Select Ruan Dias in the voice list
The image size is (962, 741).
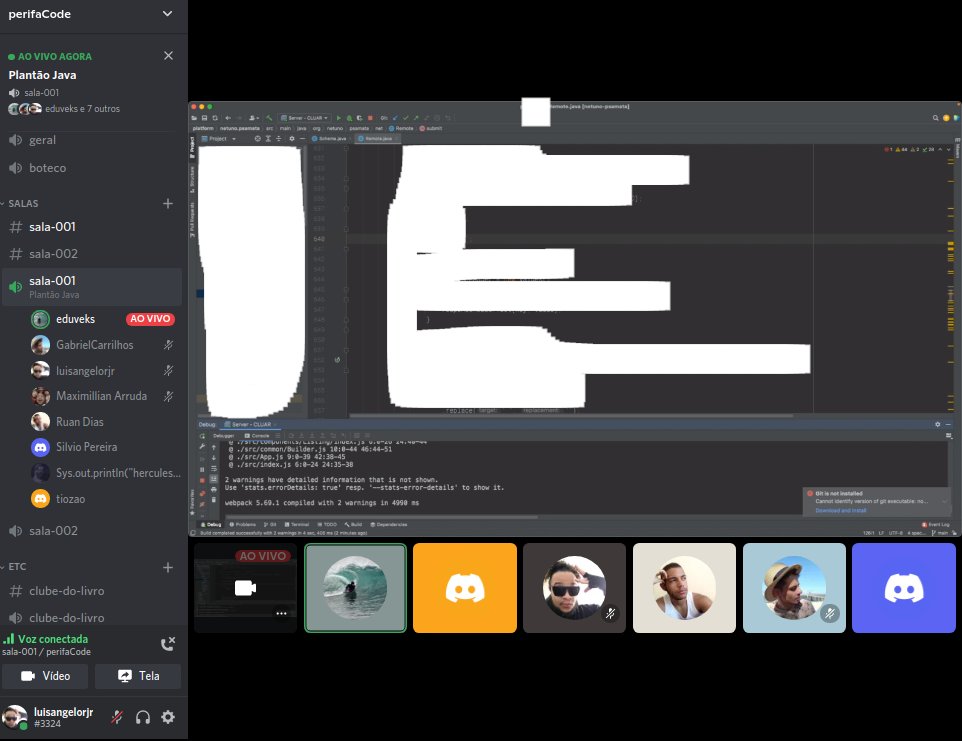103,422
